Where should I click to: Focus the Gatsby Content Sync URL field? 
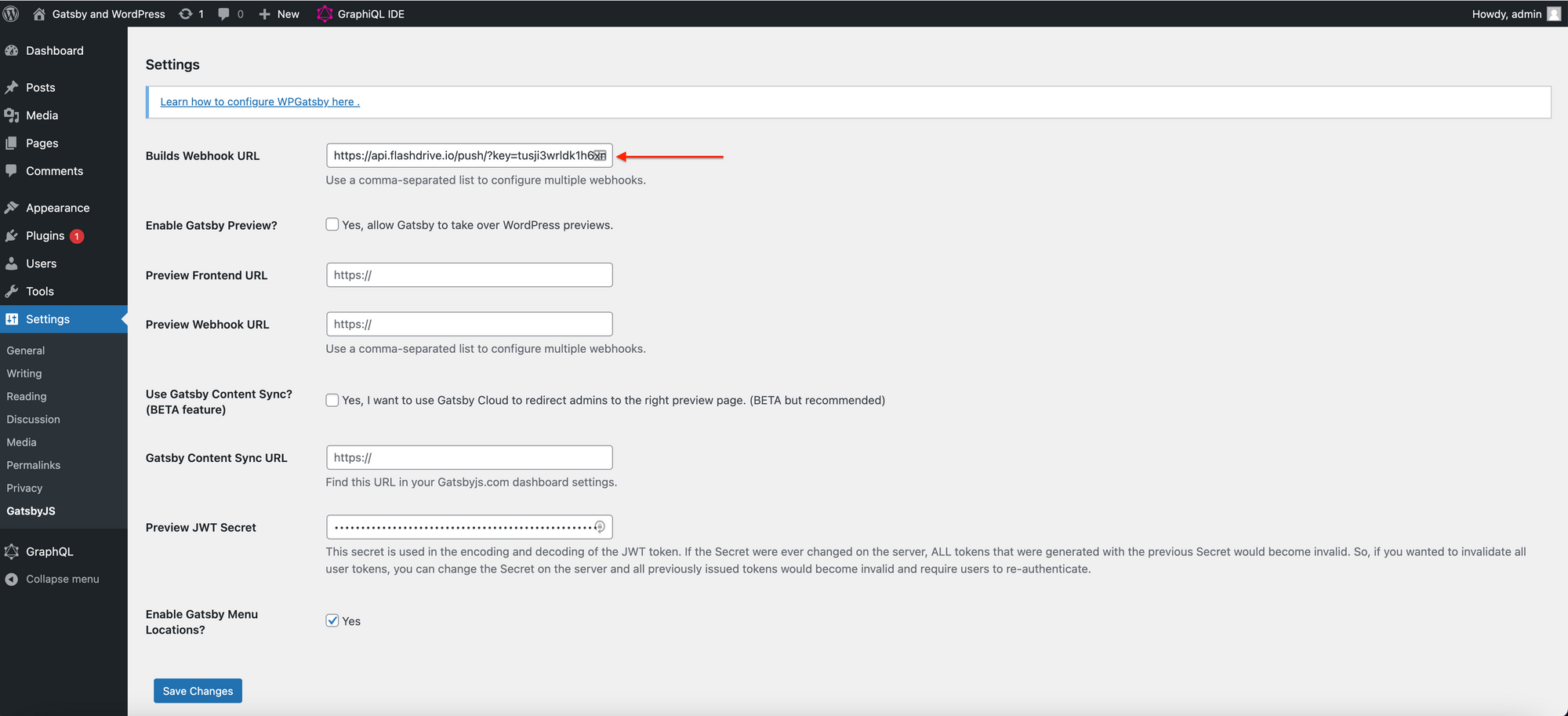coord(469,457)
